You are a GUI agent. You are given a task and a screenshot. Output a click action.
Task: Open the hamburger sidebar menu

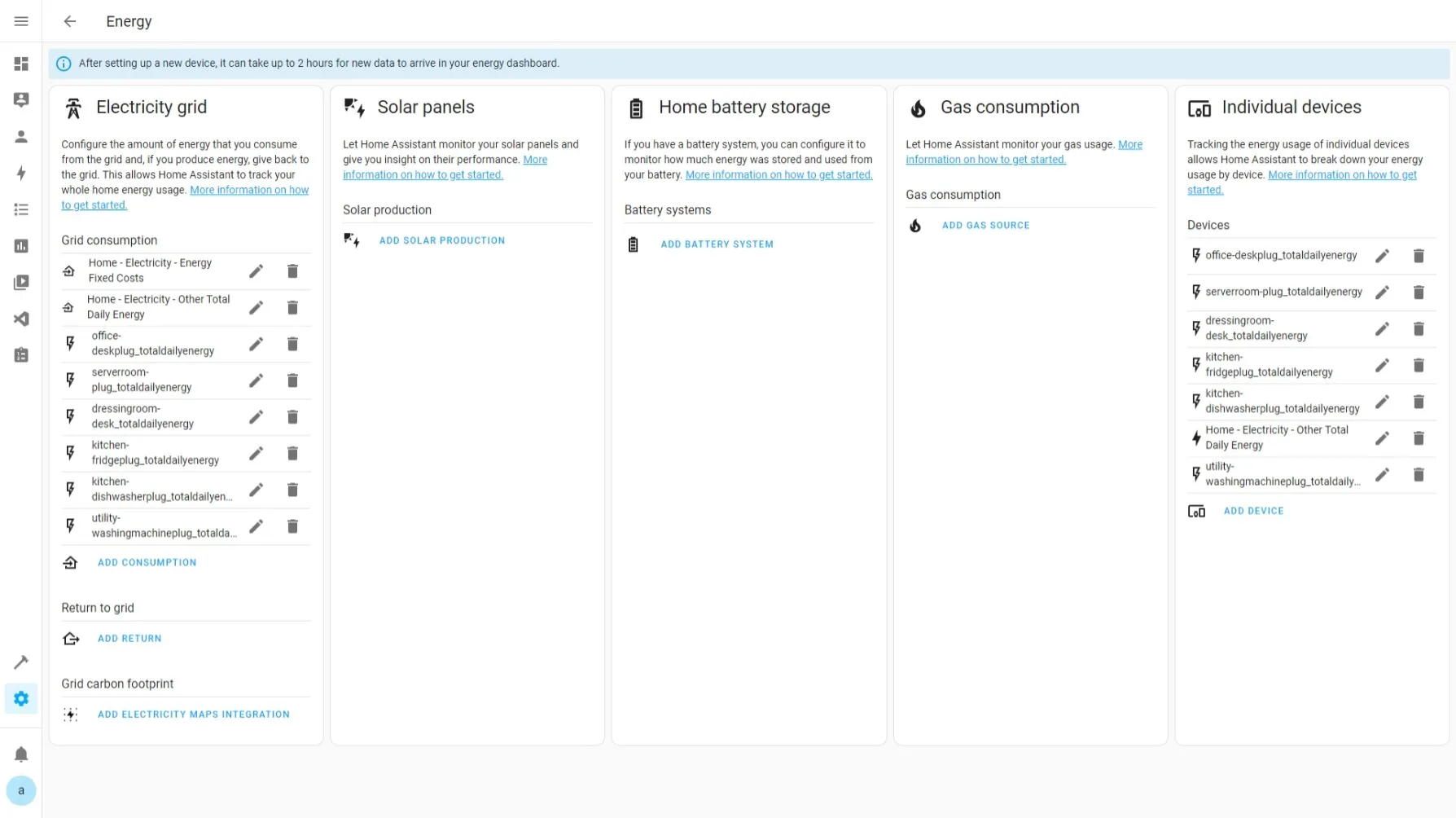21,21
